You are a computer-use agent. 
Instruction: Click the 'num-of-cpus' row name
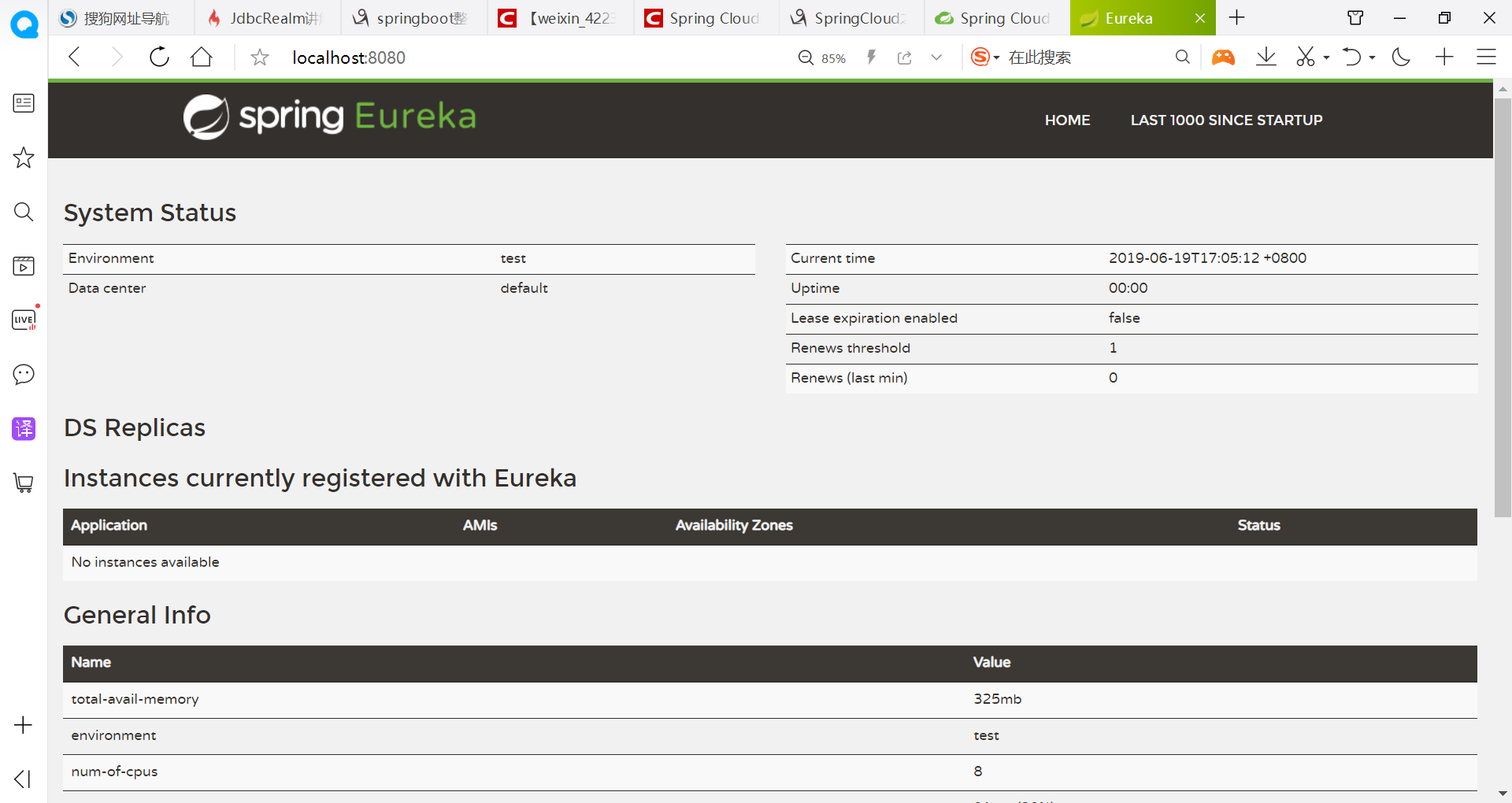(x=114, y=772)
